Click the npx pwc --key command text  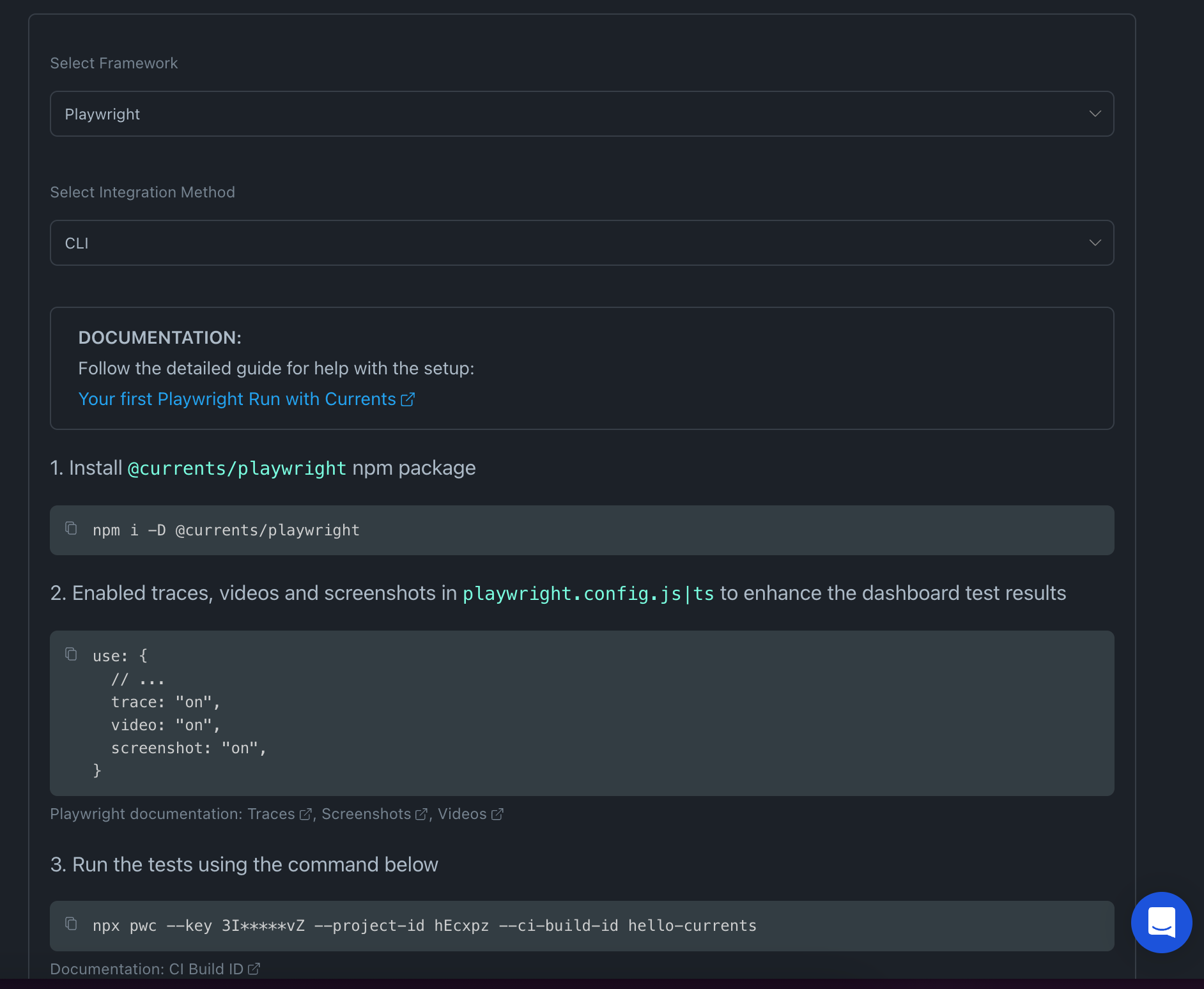click(x=424, y=926)
